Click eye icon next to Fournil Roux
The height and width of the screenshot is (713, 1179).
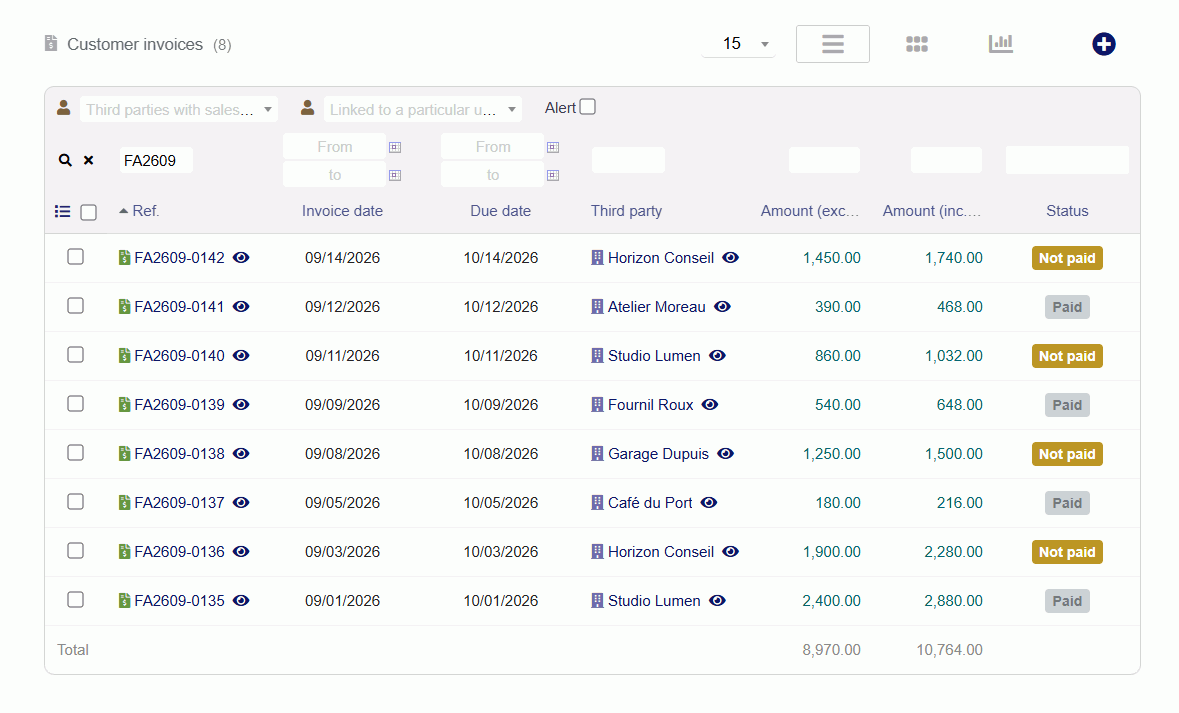(x=710, y=404)
